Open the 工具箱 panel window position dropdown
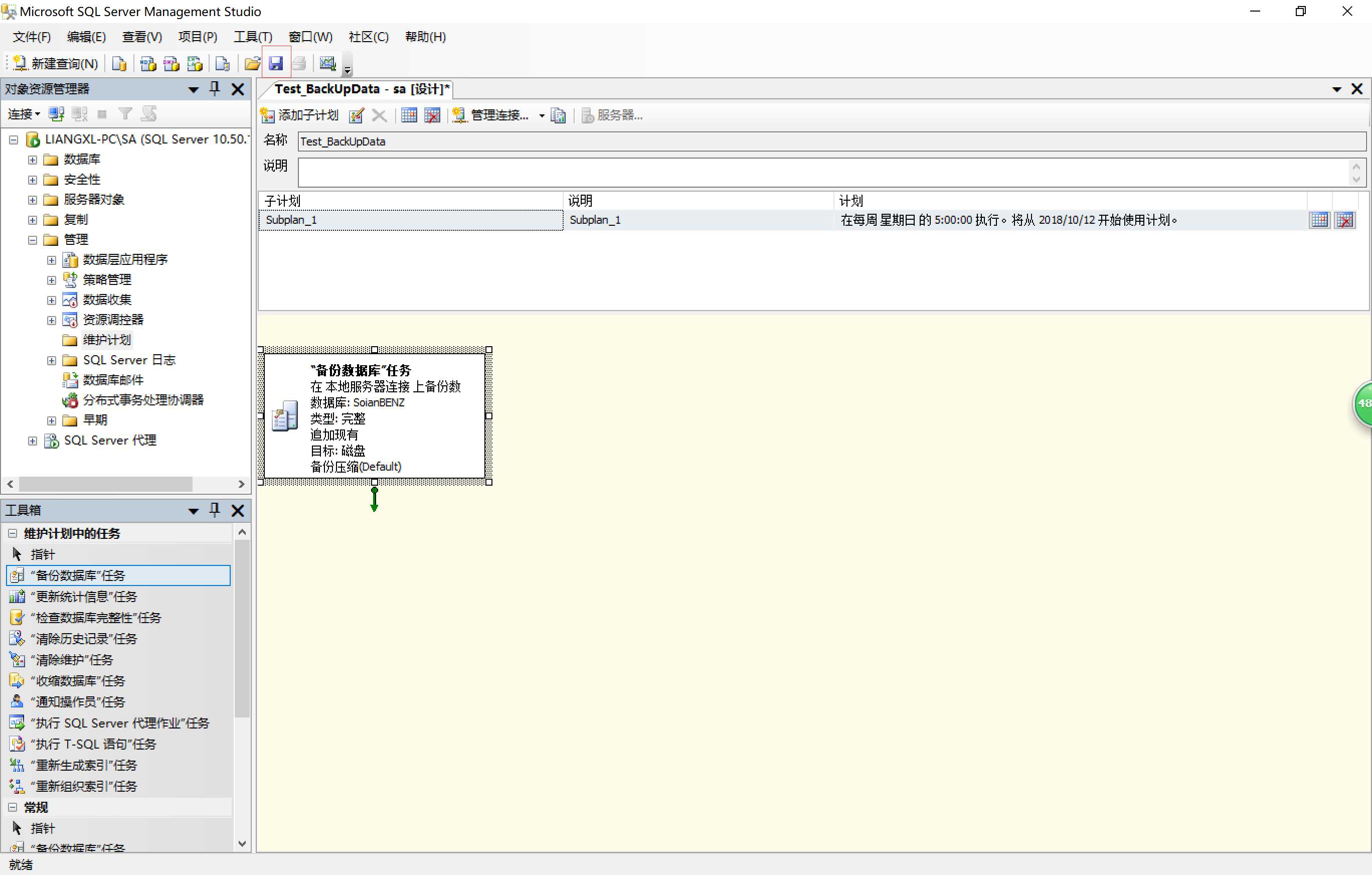This screenshot has height=875, width=1372. pos(193,511)
